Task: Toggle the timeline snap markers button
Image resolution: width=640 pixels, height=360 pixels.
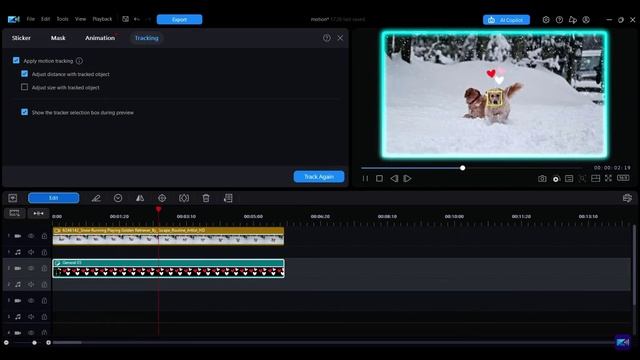Action: pos(38,213)
